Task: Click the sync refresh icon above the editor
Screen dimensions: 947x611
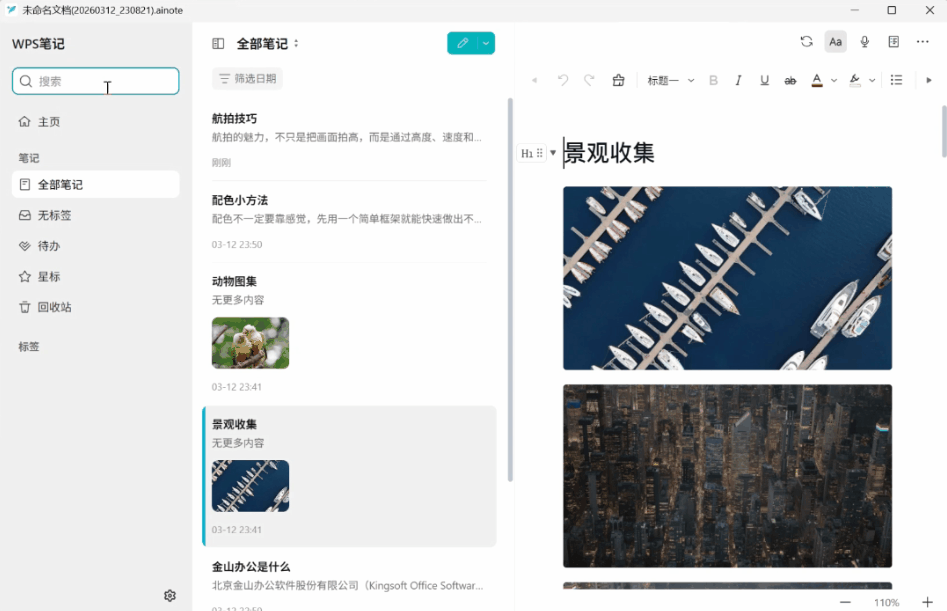Action: (x=807, y=41)
